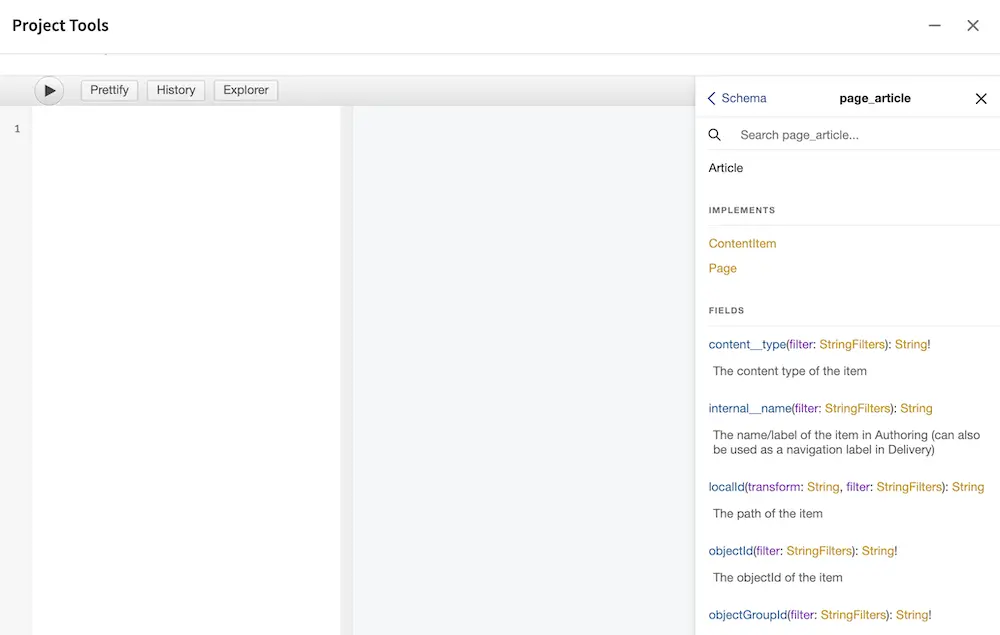This screenshot has width=1000, height=635.
Task: Toggle the Explorer panel
Action: 245,90
